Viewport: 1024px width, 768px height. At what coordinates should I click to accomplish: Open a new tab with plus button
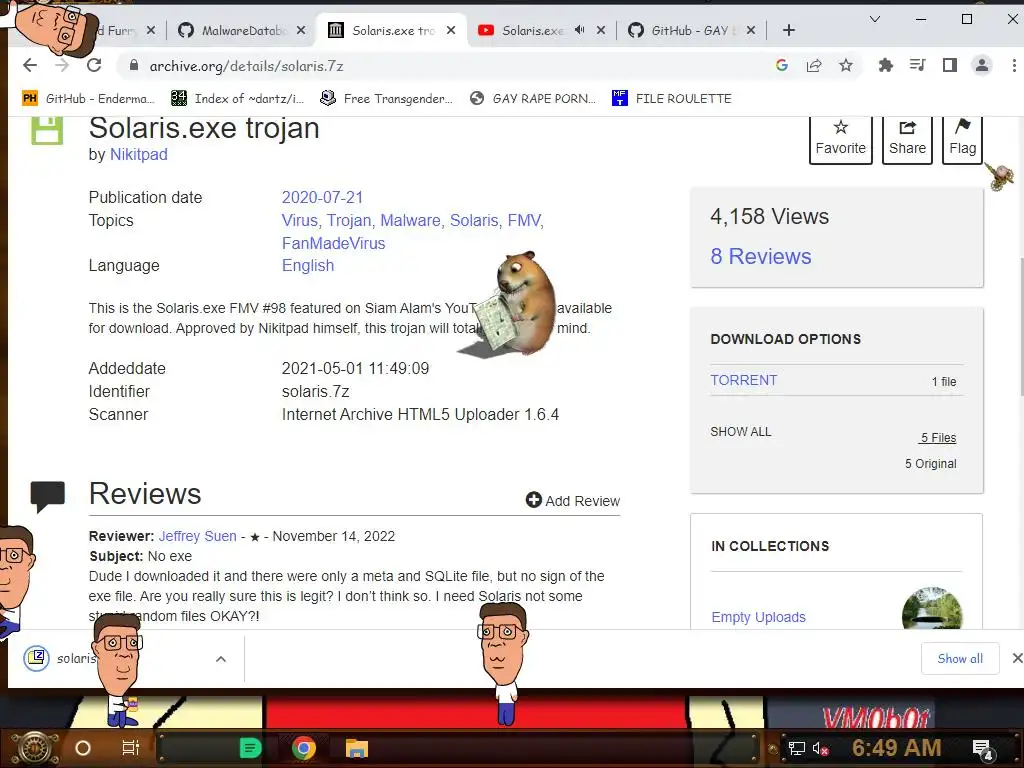point(789,30)
